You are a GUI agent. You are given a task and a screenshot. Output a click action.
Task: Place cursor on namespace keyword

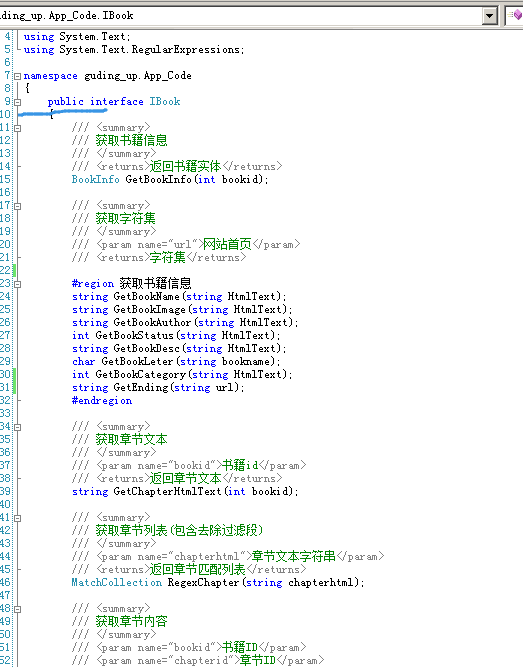pos(51,76)
